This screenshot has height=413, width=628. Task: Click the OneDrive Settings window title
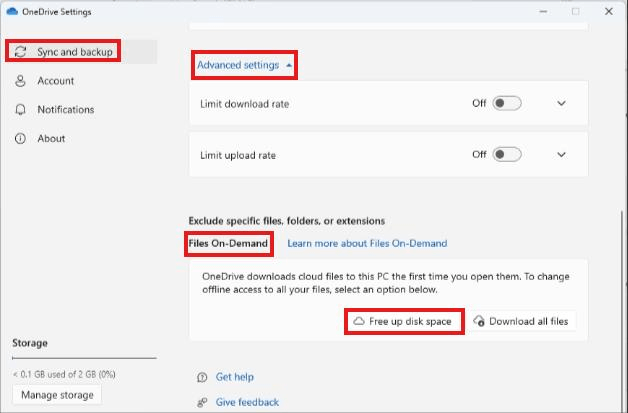click(x=56, y=12)
